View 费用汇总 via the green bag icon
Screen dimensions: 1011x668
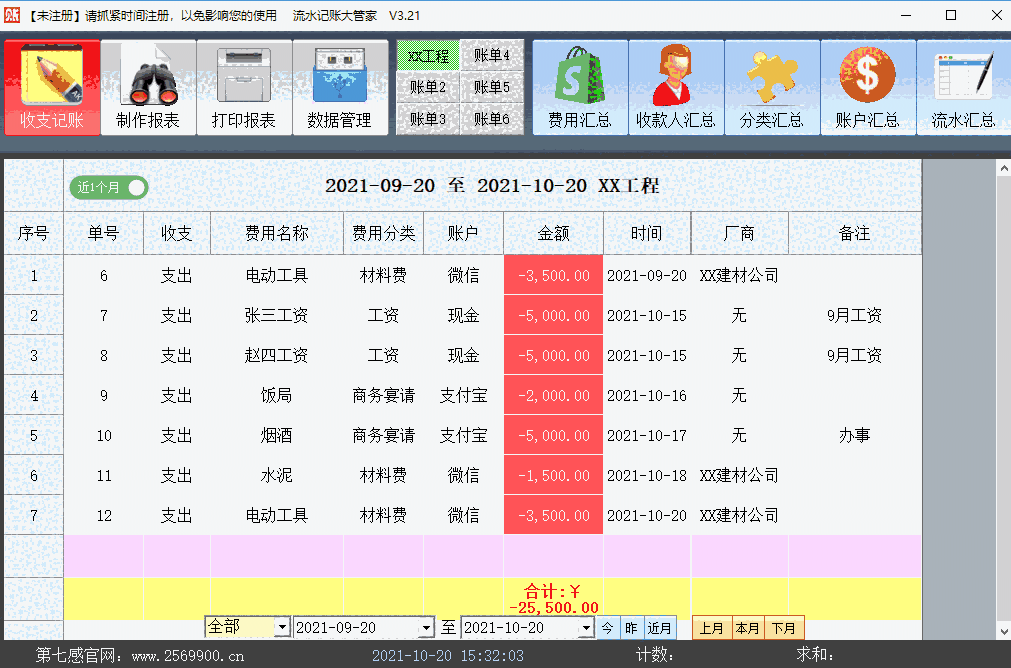tap(579, 87)
